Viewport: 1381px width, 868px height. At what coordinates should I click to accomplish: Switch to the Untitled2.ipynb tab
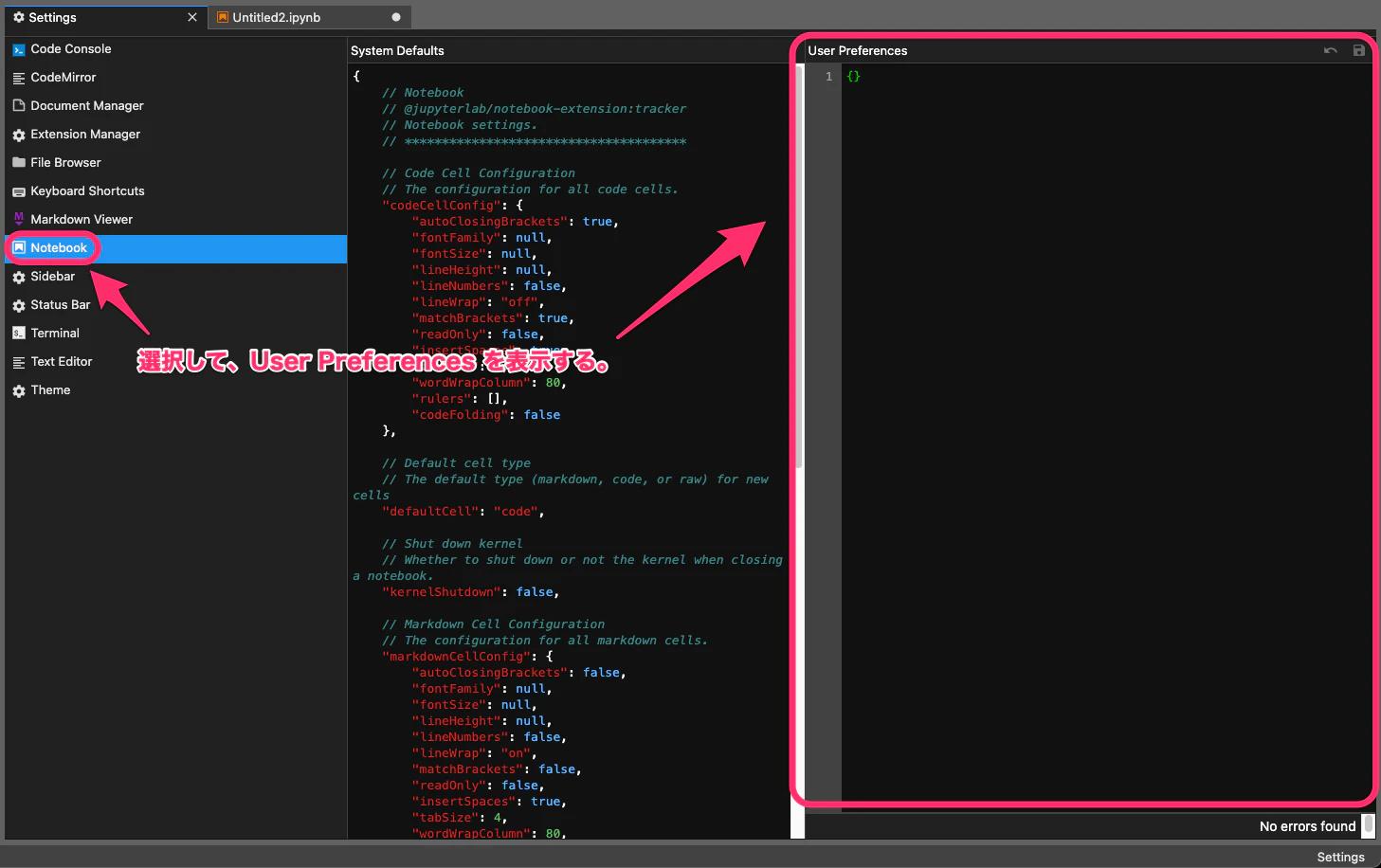(x=310, y=17)
